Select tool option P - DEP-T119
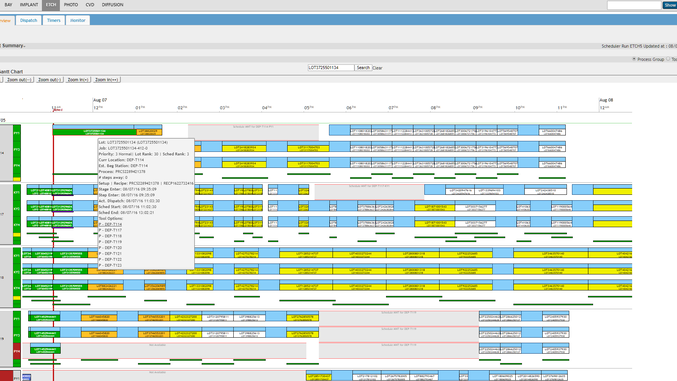 coord(110,242)
